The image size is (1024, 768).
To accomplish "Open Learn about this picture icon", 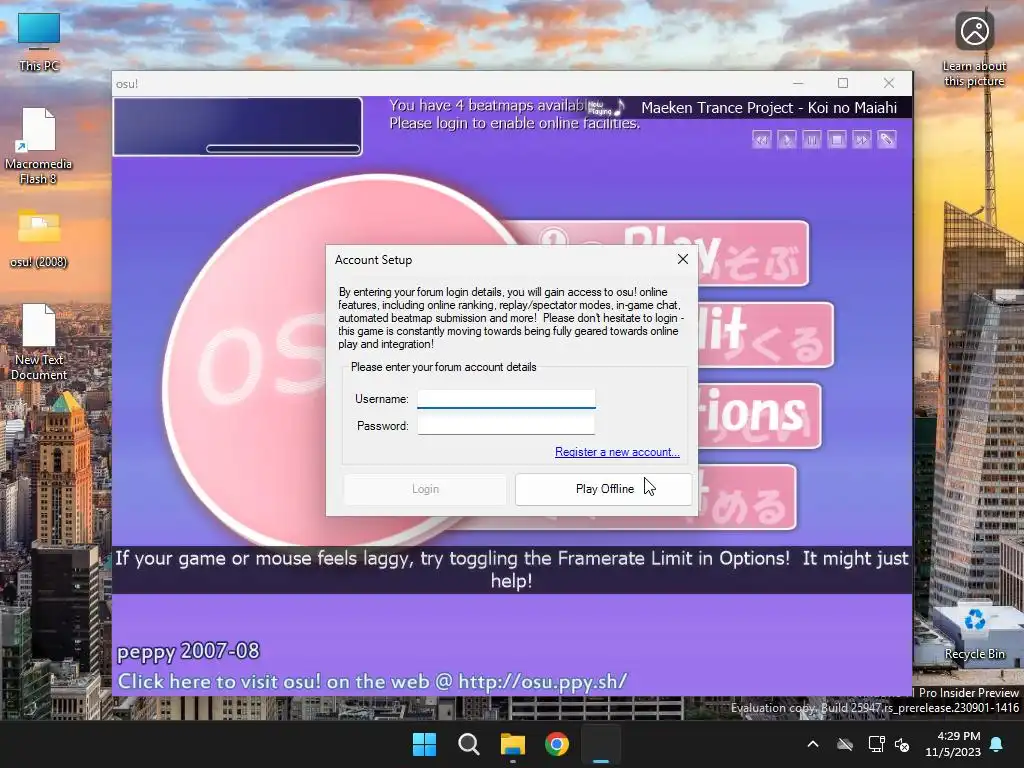I will pos(974,48).
